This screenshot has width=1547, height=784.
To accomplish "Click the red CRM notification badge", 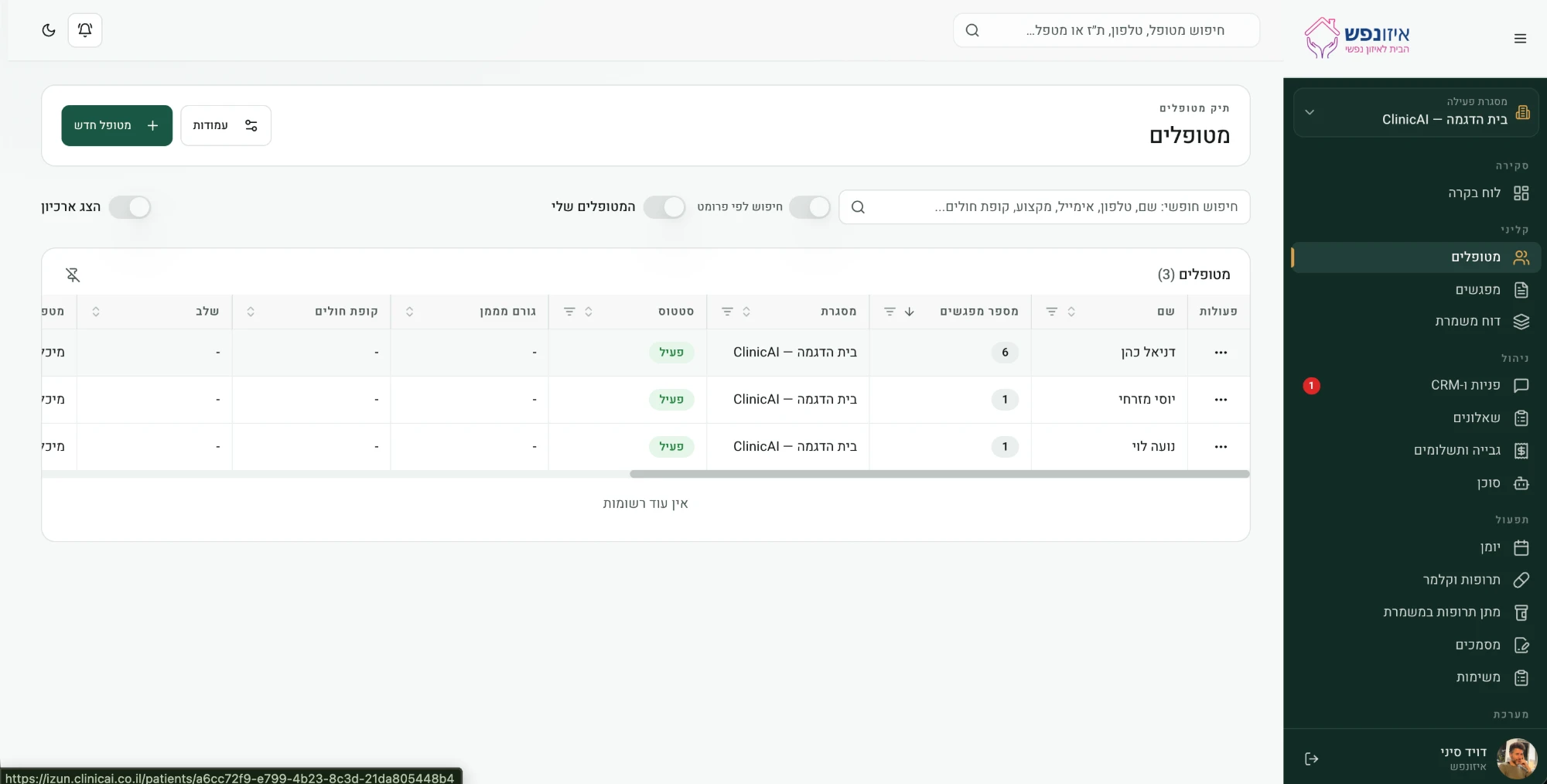I will pos(1311,385).
